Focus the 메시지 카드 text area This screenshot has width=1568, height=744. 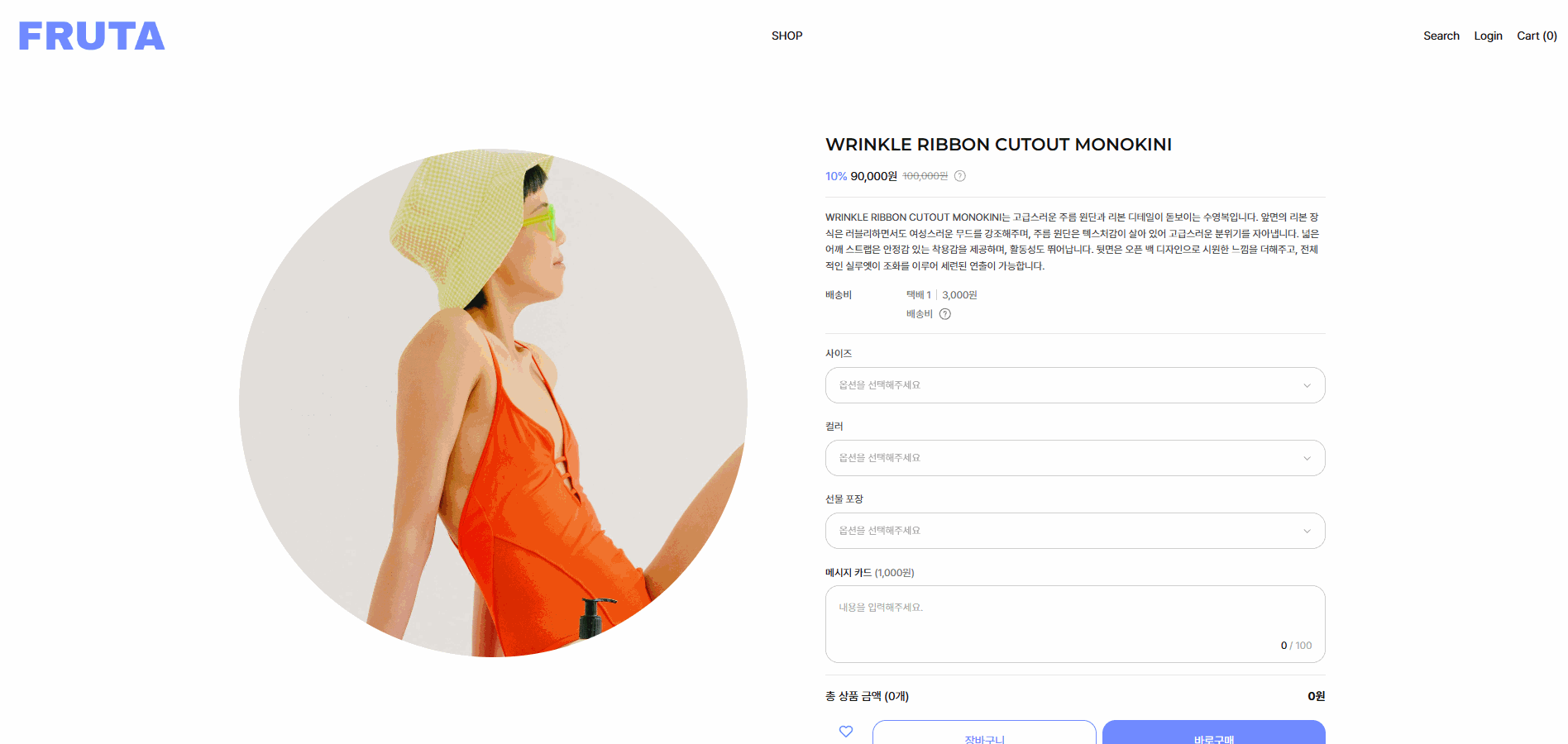coord(1075,624)
